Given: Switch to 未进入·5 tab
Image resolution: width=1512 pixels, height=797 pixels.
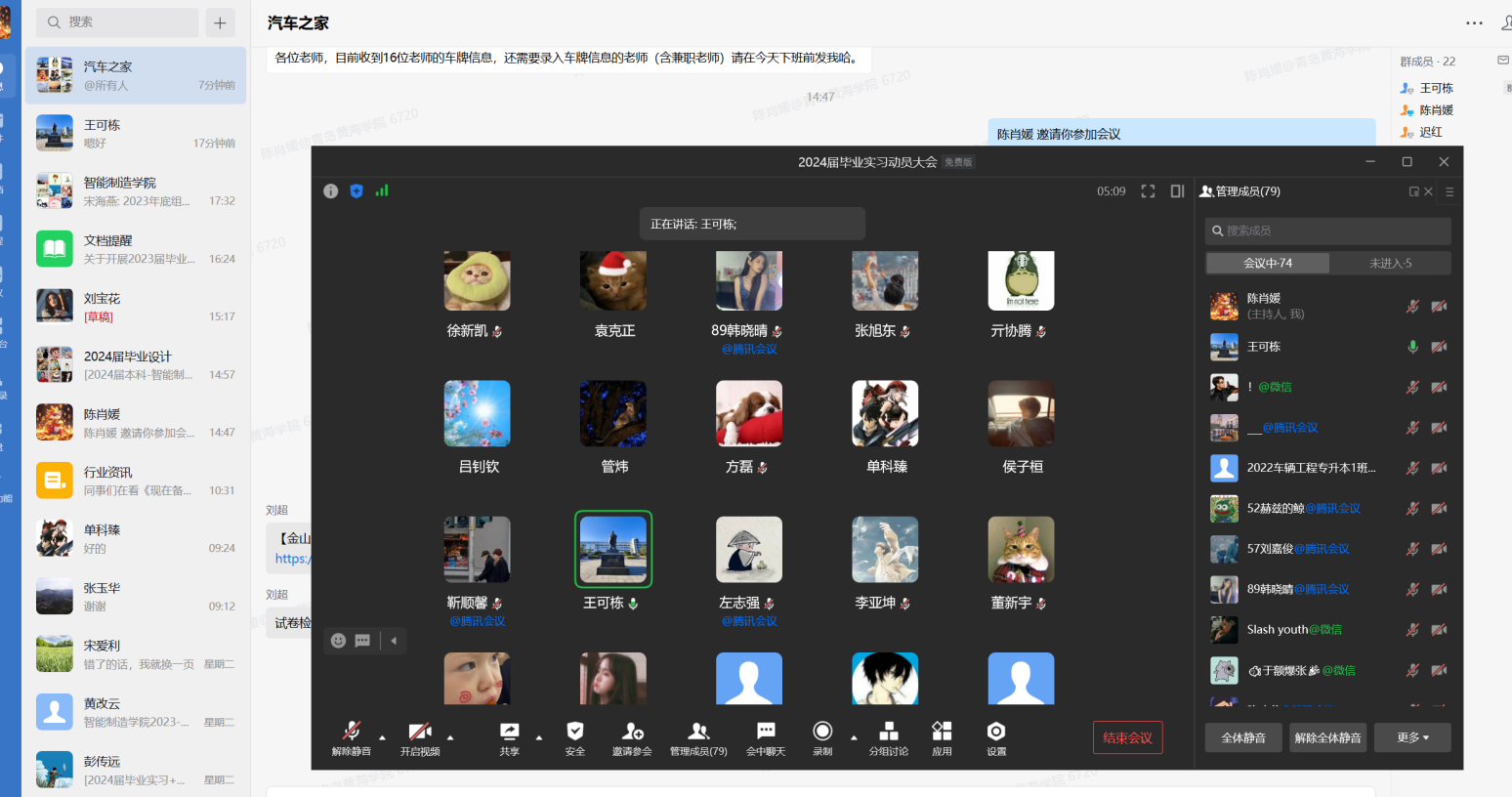Looking at the screenshot, I should pos(1390,264).
